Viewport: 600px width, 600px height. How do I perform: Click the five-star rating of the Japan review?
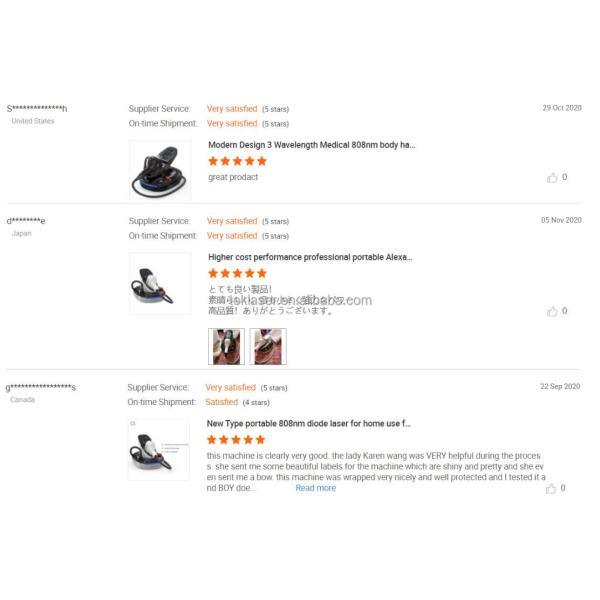[237, 273]
